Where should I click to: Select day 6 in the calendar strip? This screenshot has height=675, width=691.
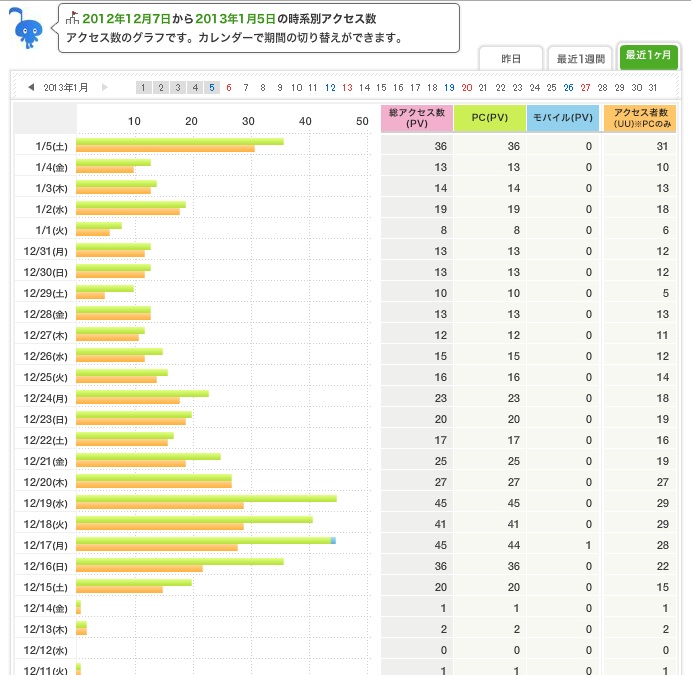tap(229, 88)
